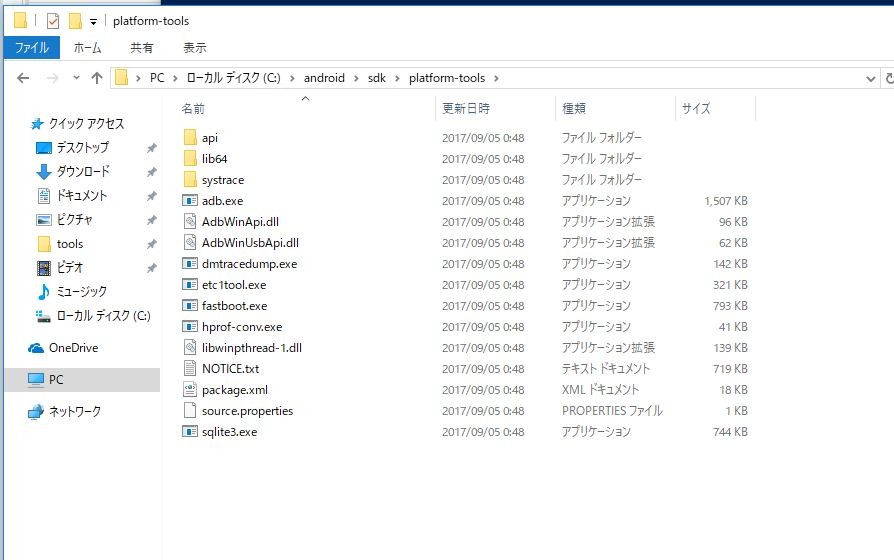Go up one folder level

point(97,78)
